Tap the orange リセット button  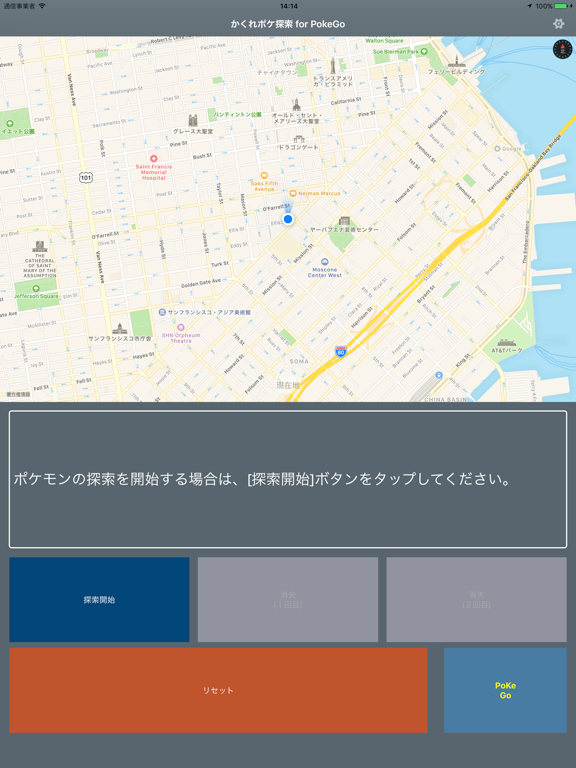[x=218, y=690]
